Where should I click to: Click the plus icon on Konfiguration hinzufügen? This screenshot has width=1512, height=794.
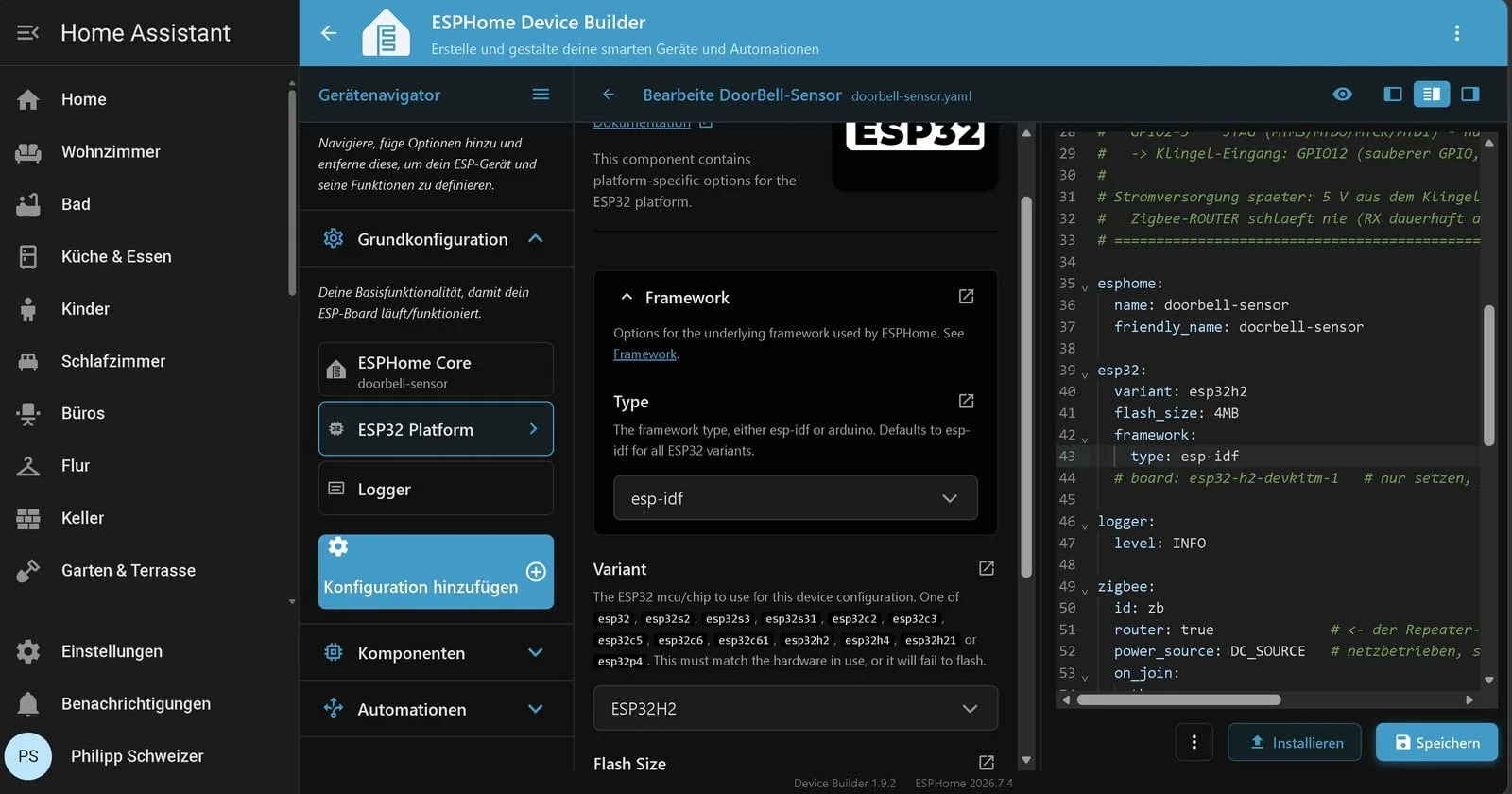(x=536, y=571)
